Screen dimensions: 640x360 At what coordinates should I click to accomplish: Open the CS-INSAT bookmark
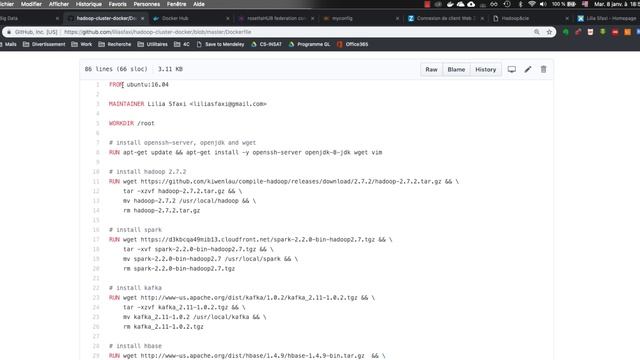(266, 44)
